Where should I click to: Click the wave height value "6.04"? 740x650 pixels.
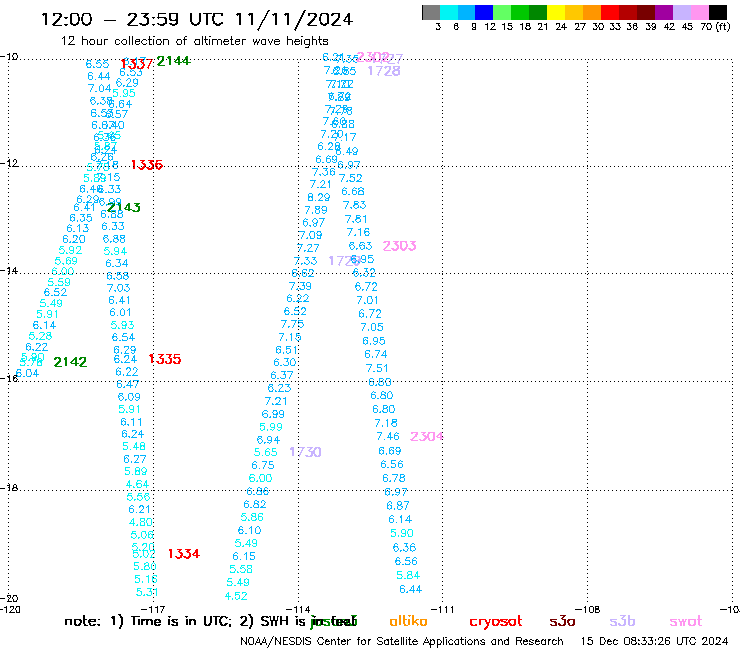pyautogui.click(x=27, y=373)
